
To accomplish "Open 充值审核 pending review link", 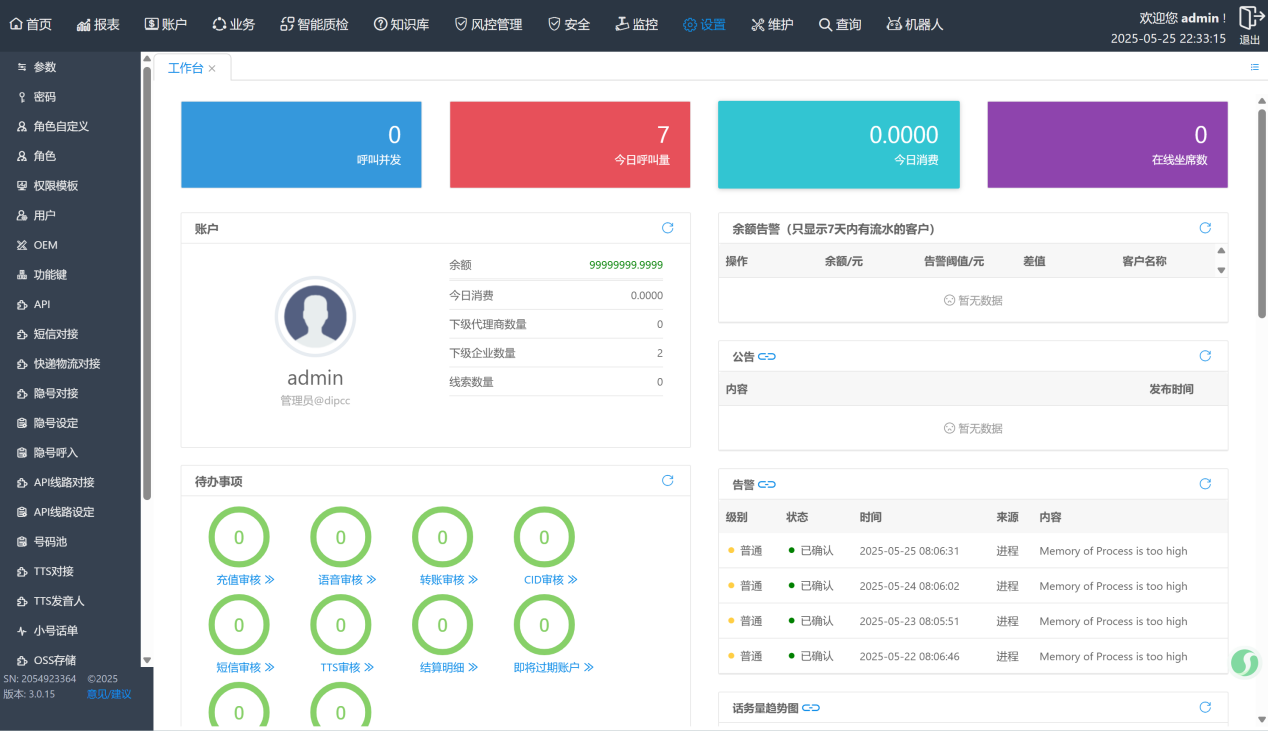I will pos(245,580).
